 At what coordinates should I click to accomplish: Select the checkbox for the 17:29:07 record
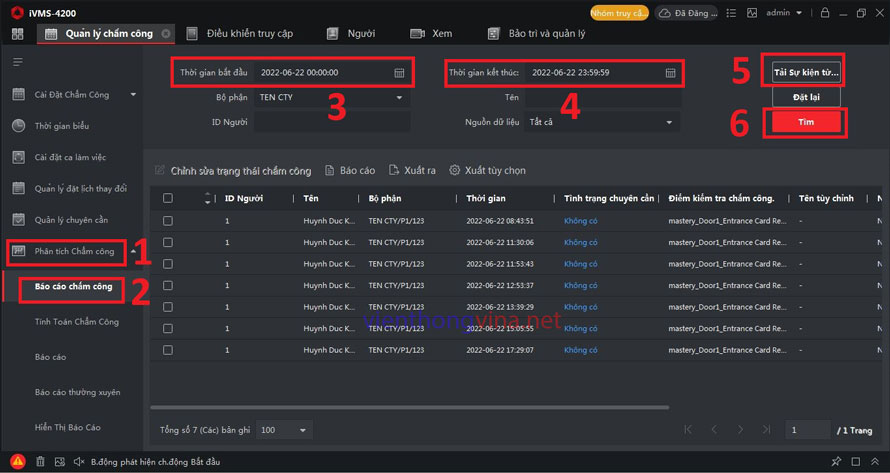(168, 351)
